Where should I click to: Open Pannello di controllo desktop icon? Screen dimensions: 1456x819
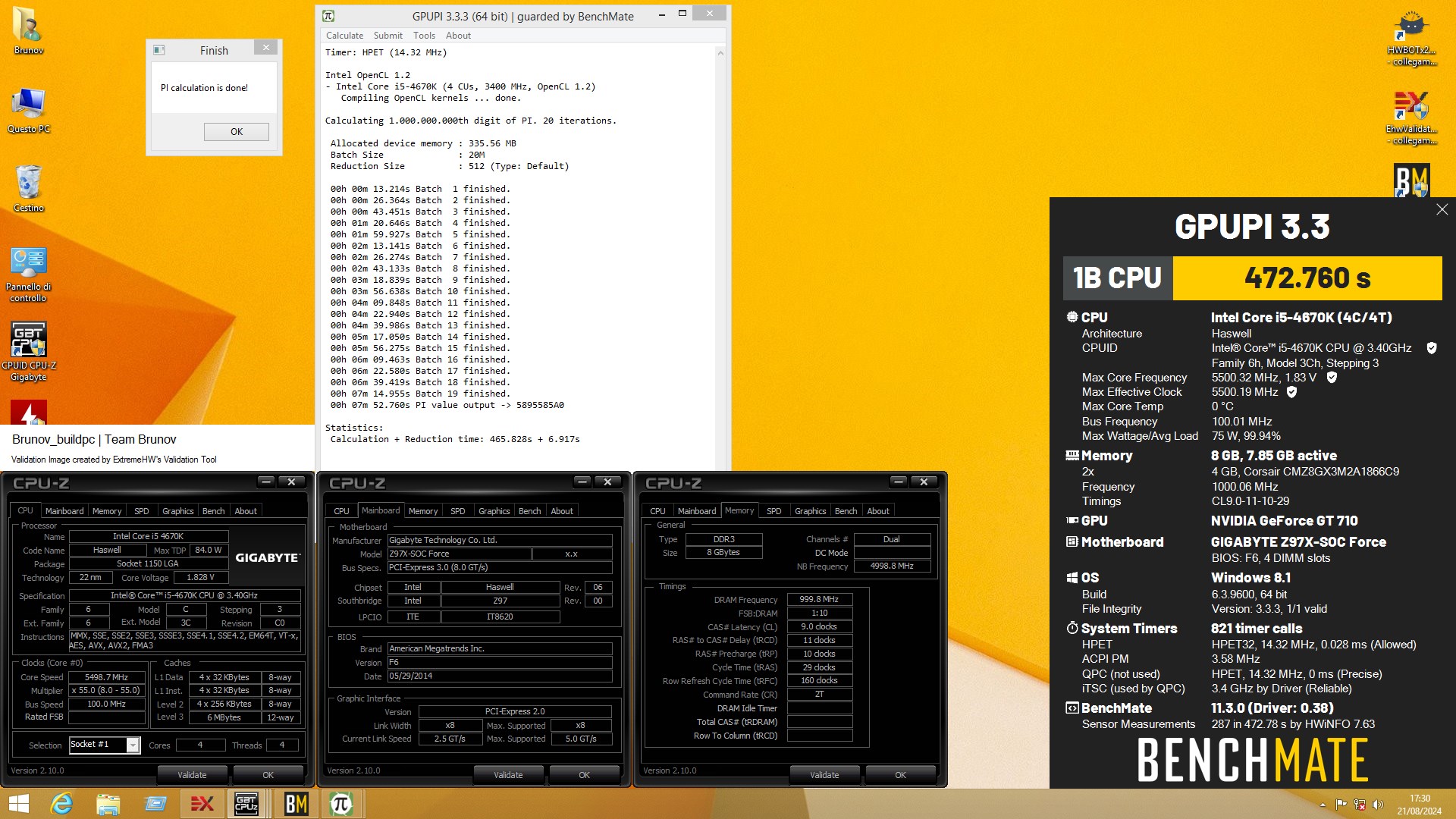pos(28,275)
